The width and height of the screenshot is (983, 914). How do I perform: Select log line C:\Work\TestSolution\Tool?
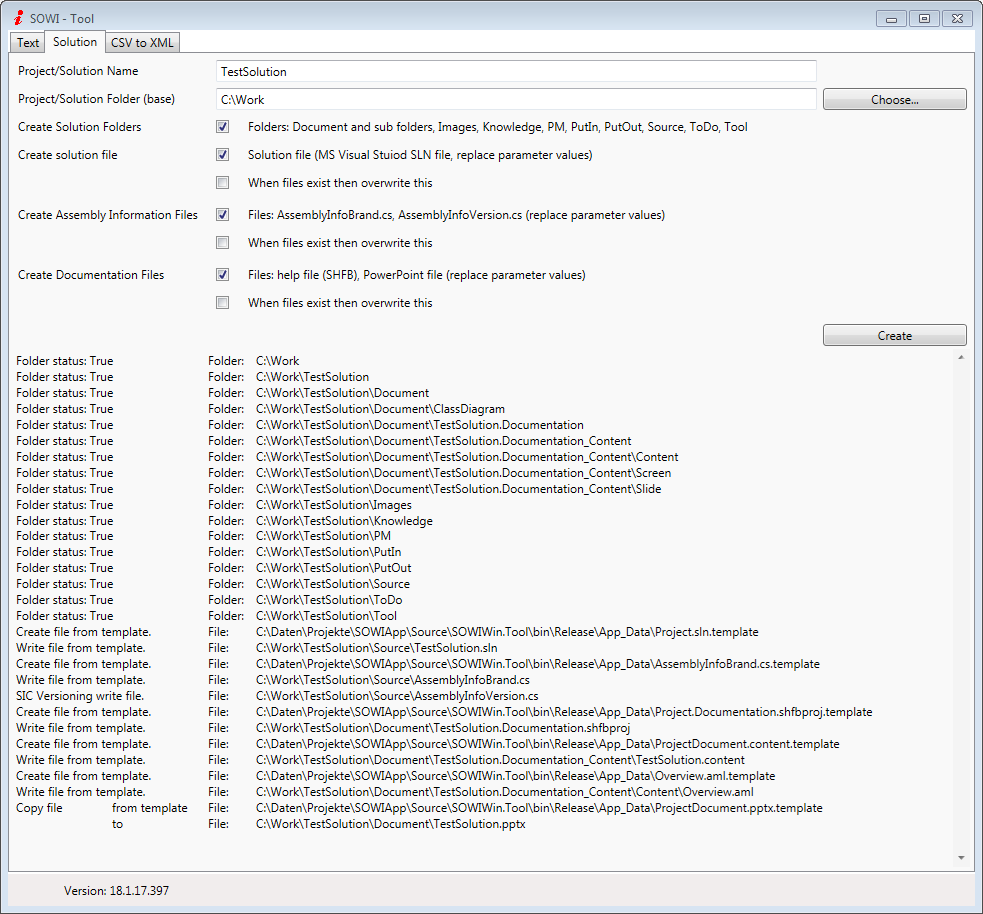(326, 616)
